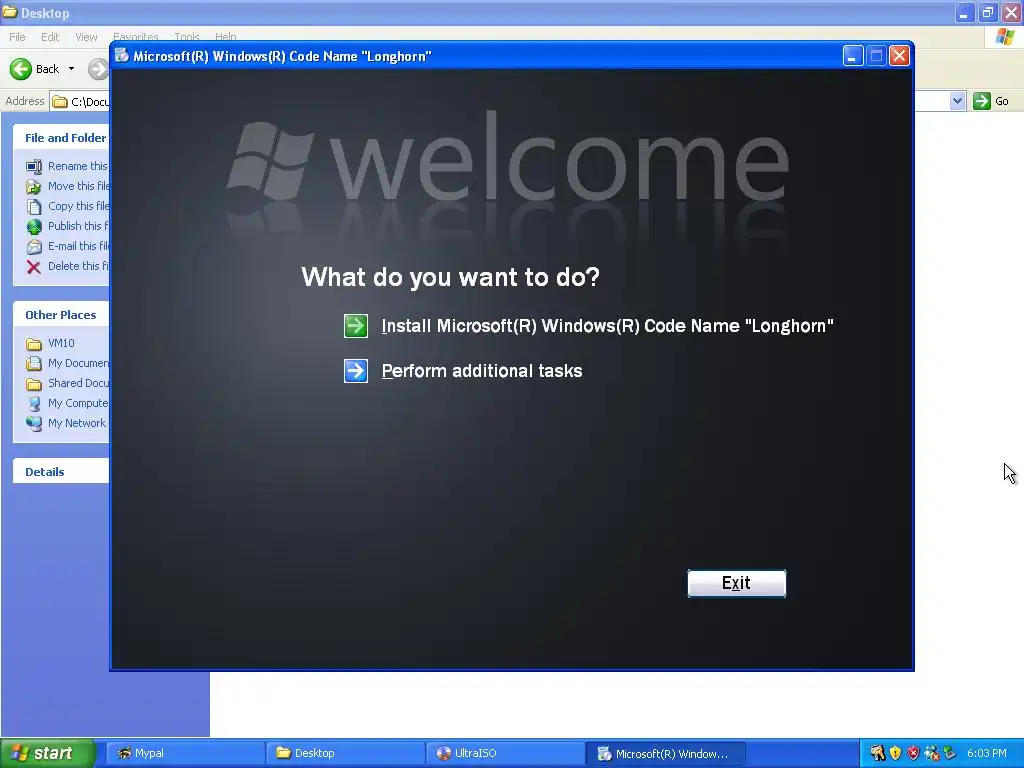Switch to Mypal taskbar button
The height and width of the screenshot is (768, 1024).
(185, 754)
